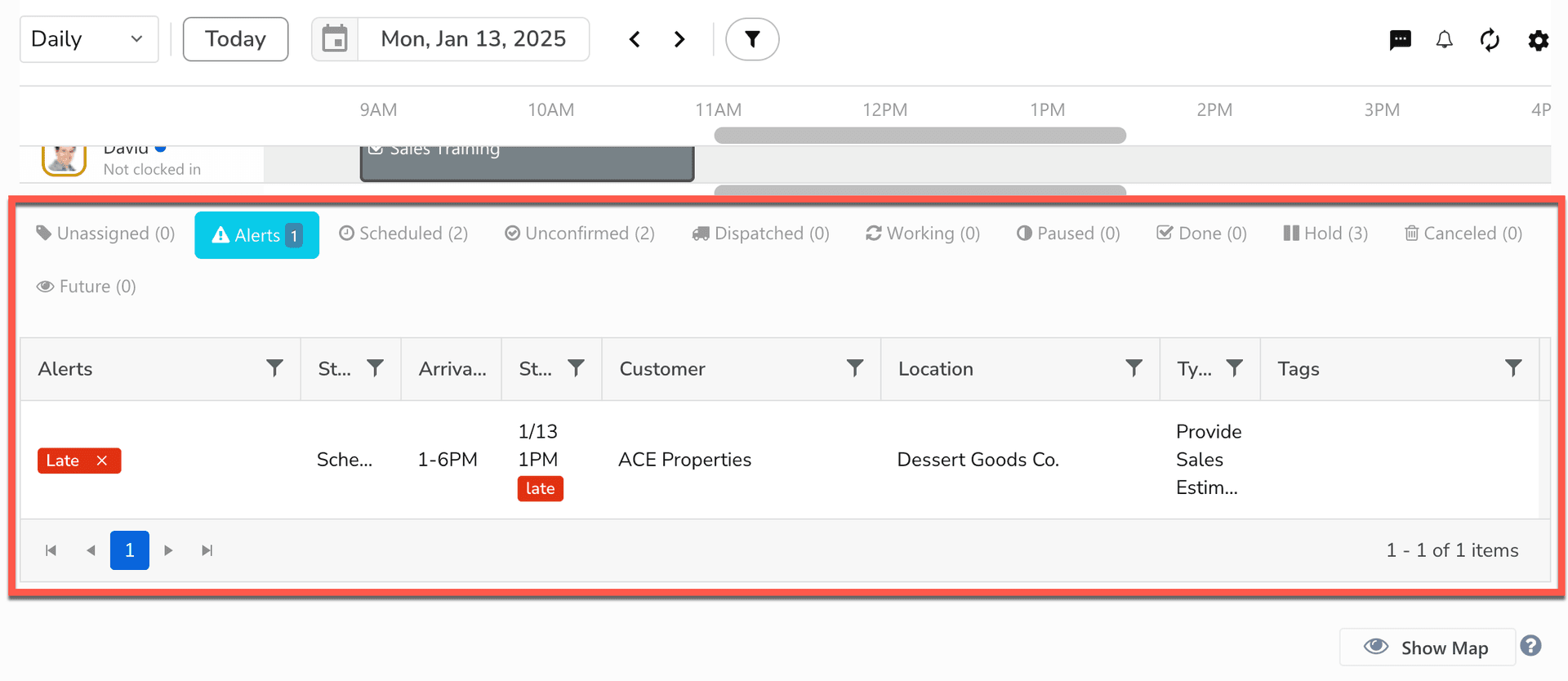Refresh the schedule board

[1490, 40]
